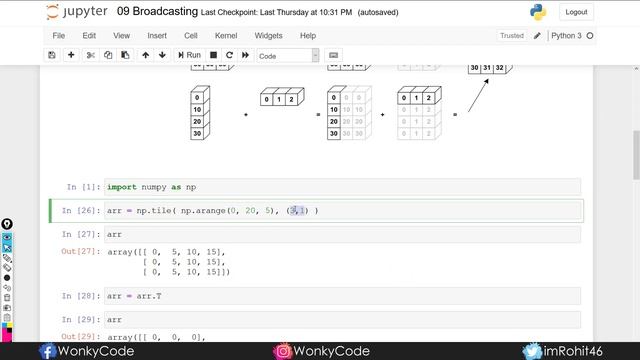
Task: Click the (autosaved) status text
Action: coord(378,12)
